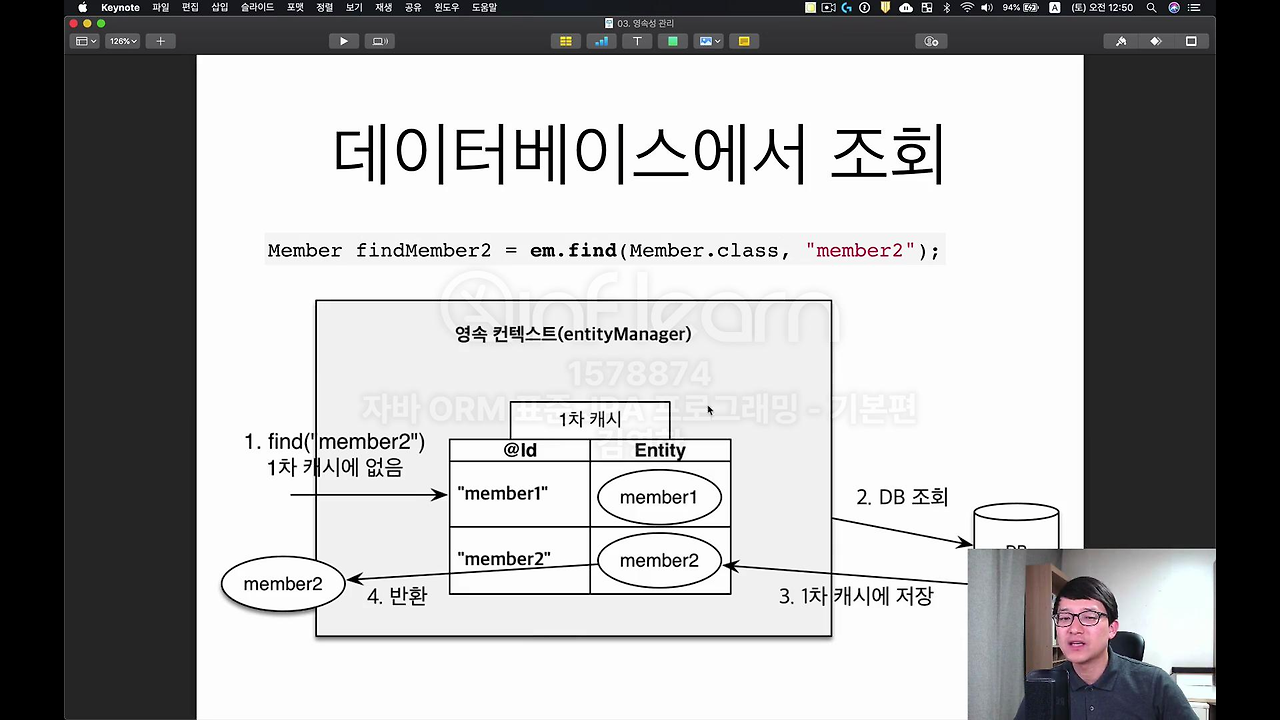The width and height of the screenshot is (1280, 720).
Task: Click the 1Password menu bar icon
Action: click(x=865, y=7)
